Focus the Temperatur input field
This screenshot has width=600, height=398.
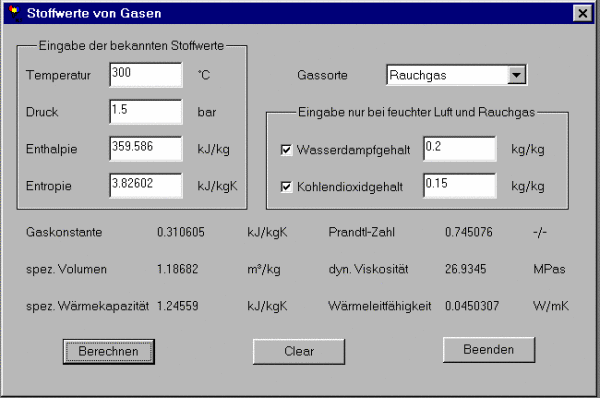click(146, 75)
